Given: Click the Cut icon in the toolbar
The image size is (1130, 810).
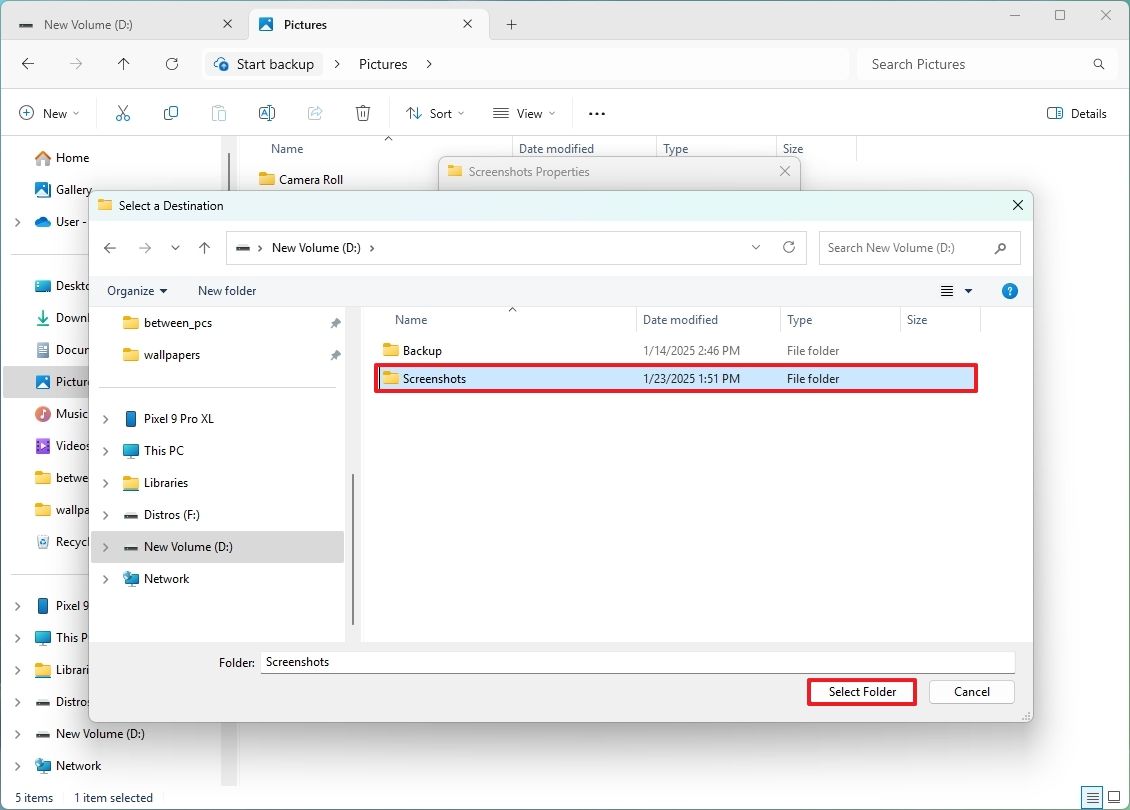Looking at the screenshot, I should (x=122, y=113).
